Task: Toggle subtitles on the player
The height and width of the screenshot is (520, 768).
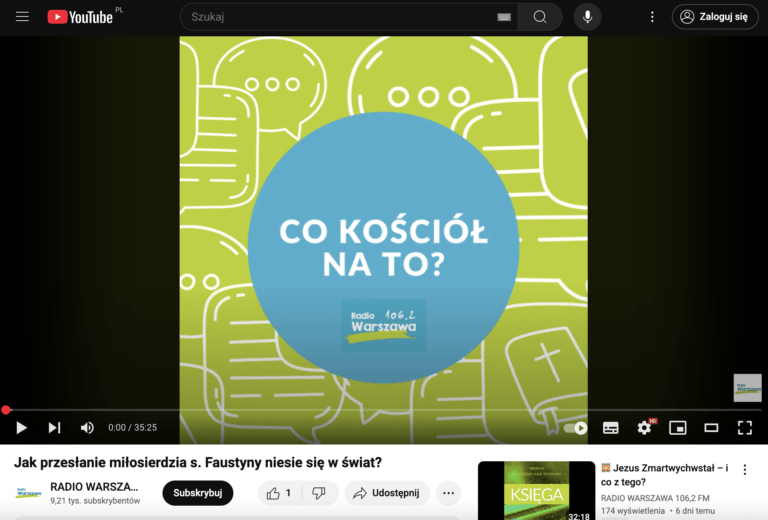Action: (610, 428)
